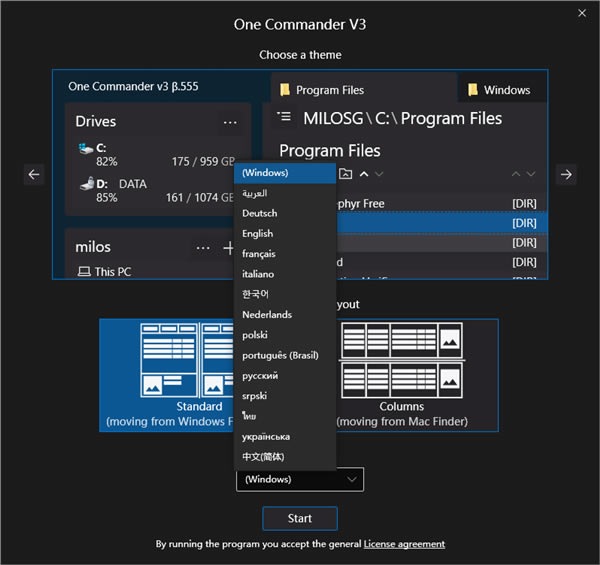The height and width of the screenshot is (565, 600).
Task: Click the previous theme left arrow
Action: [x=35, y=175]
